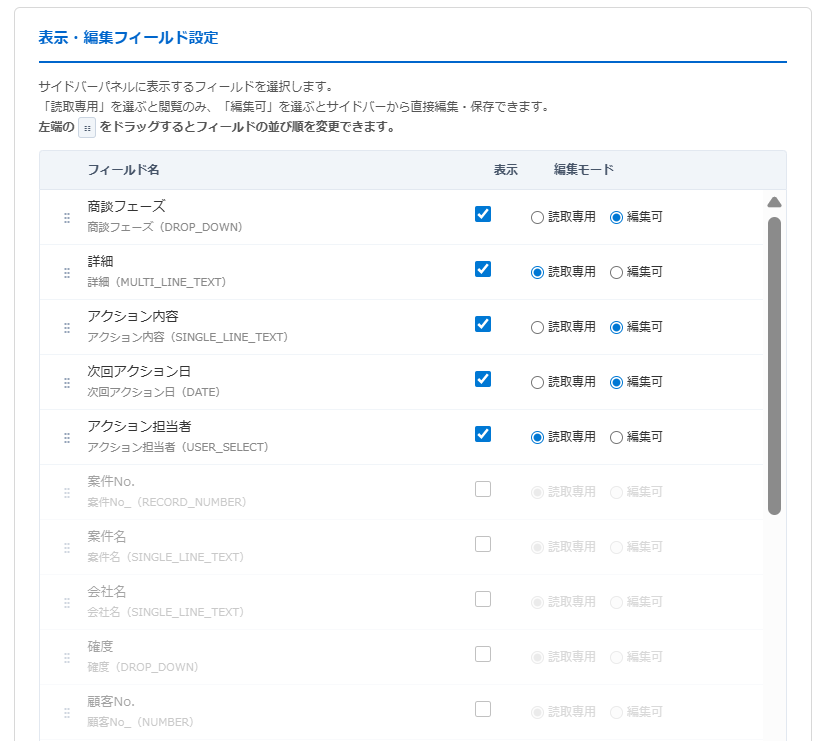Click the フィールド名 column header
This screenshot has width=826, height=741.
pyautogui.click(x=123, y=170)
